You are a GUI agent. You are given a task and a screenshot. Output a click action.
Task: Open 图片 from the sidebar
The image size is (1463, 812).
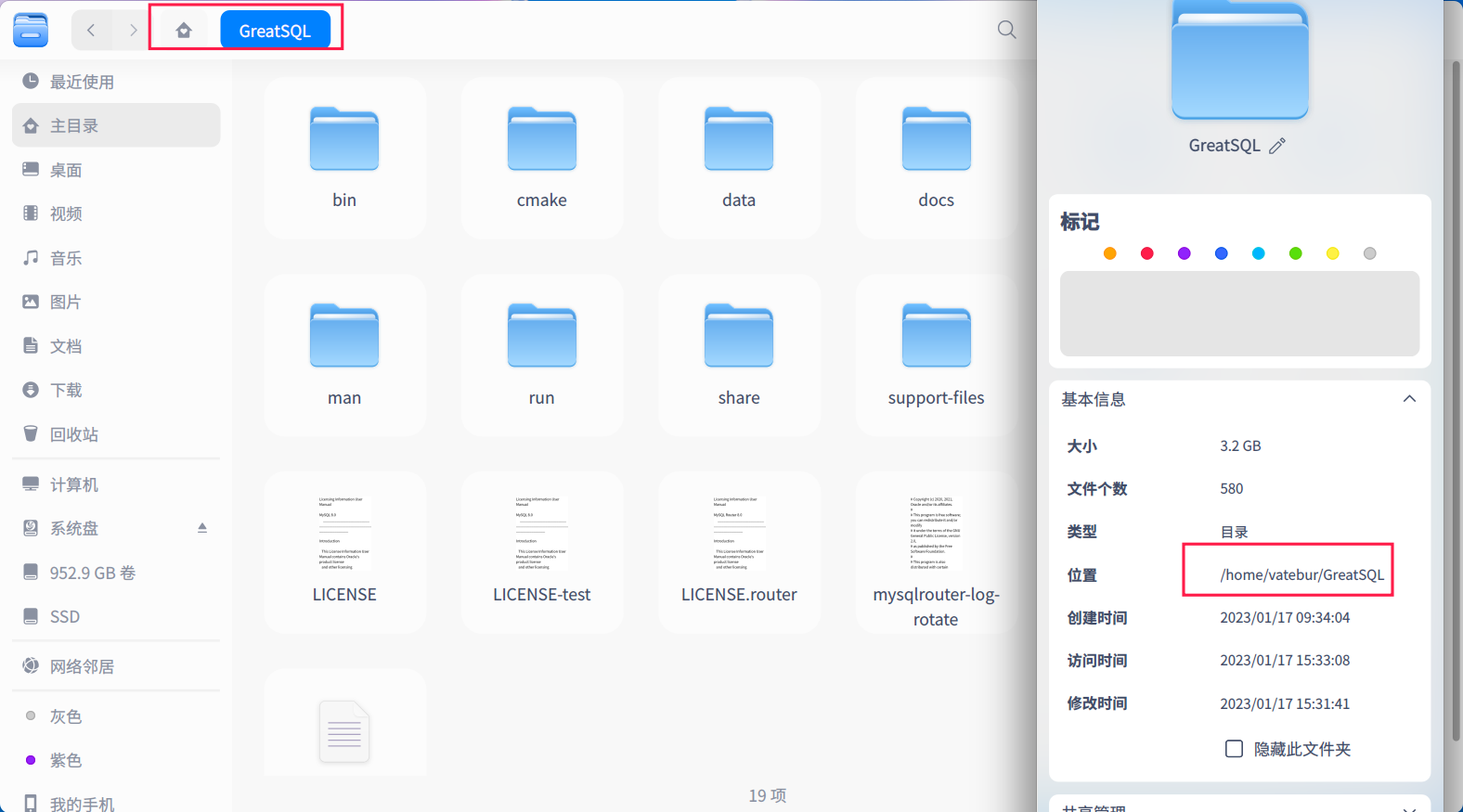coord(116,302)
